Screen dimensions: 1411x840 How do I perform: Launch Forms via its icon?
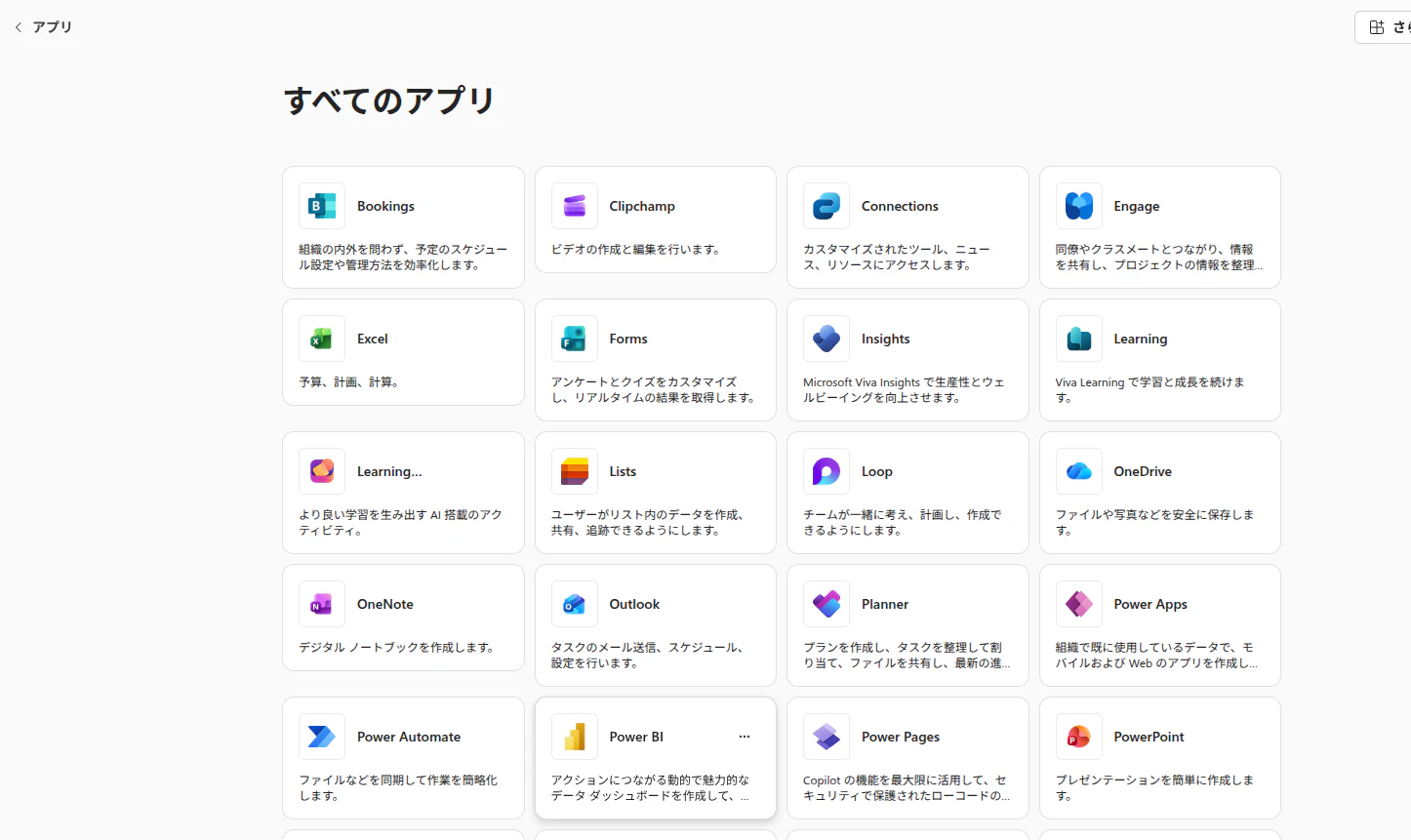pos(575,339)
